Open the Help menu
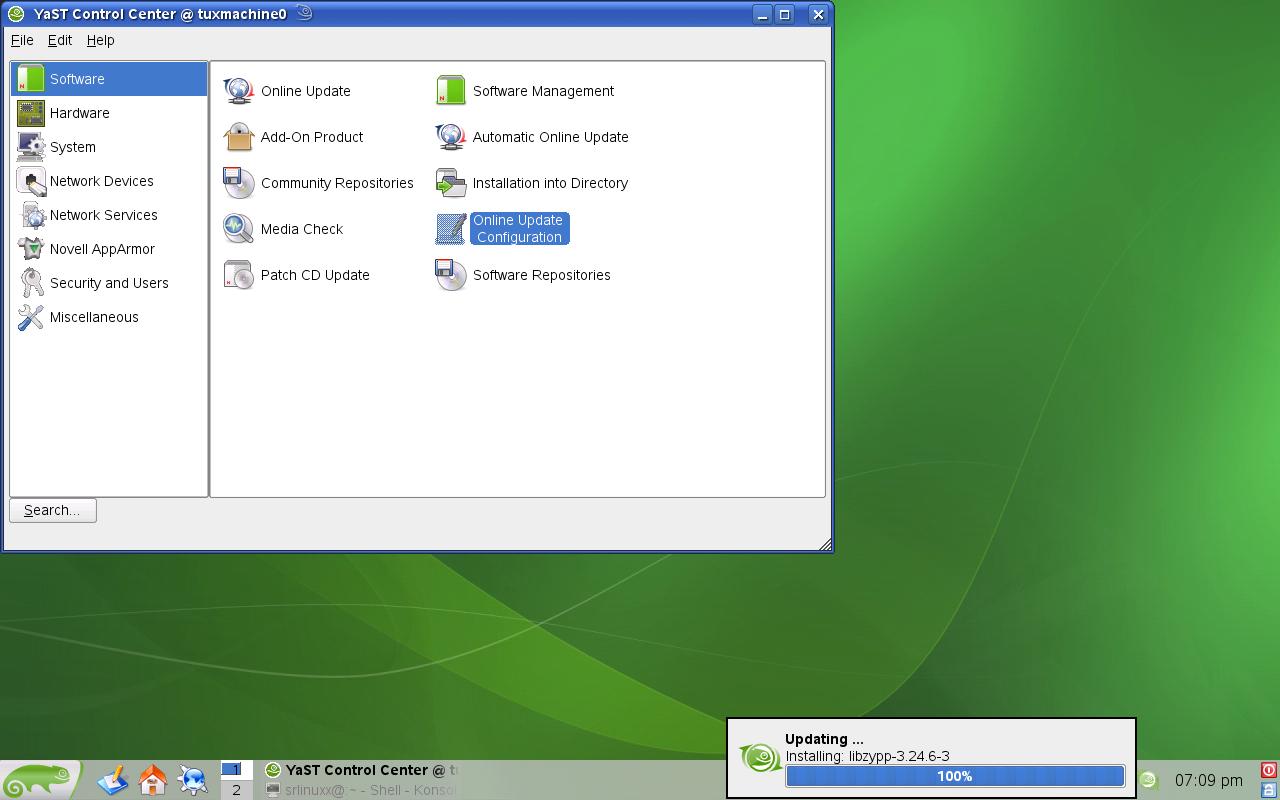This screenshot has height=800, width=1280. coord(100,40)
